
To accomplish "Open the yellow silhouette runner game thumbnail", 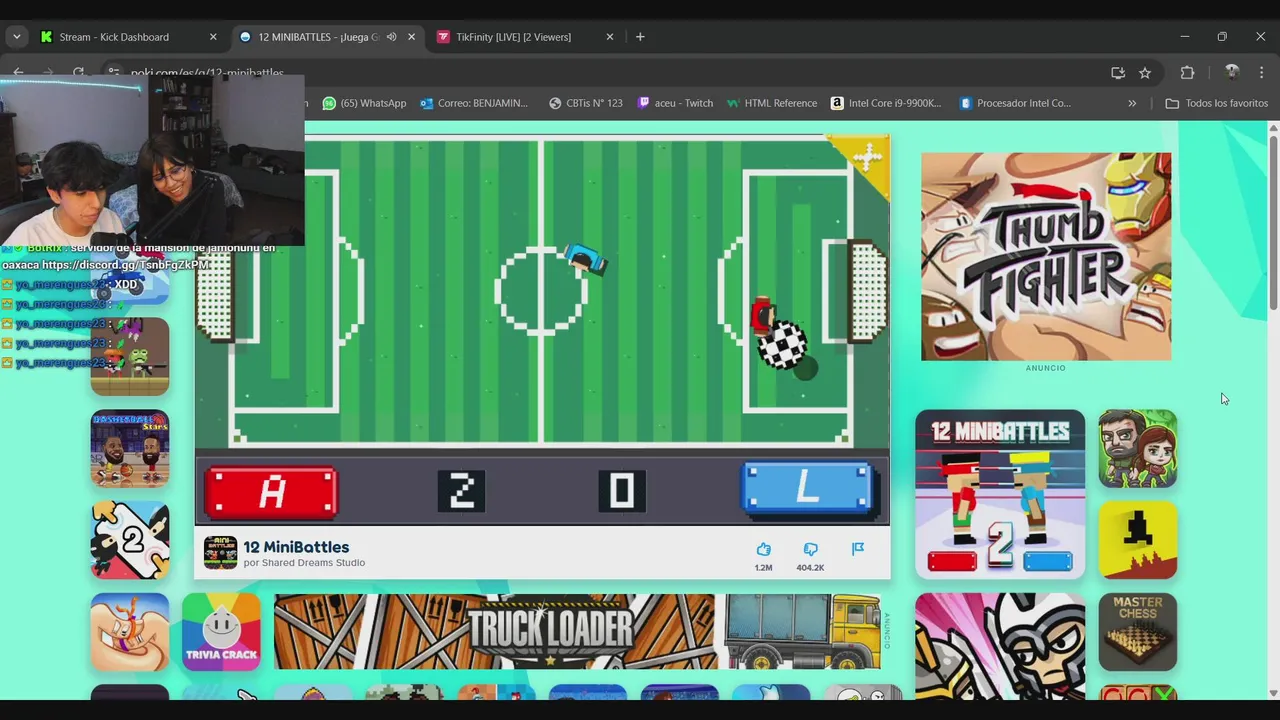I will (x=1138, y=540).
